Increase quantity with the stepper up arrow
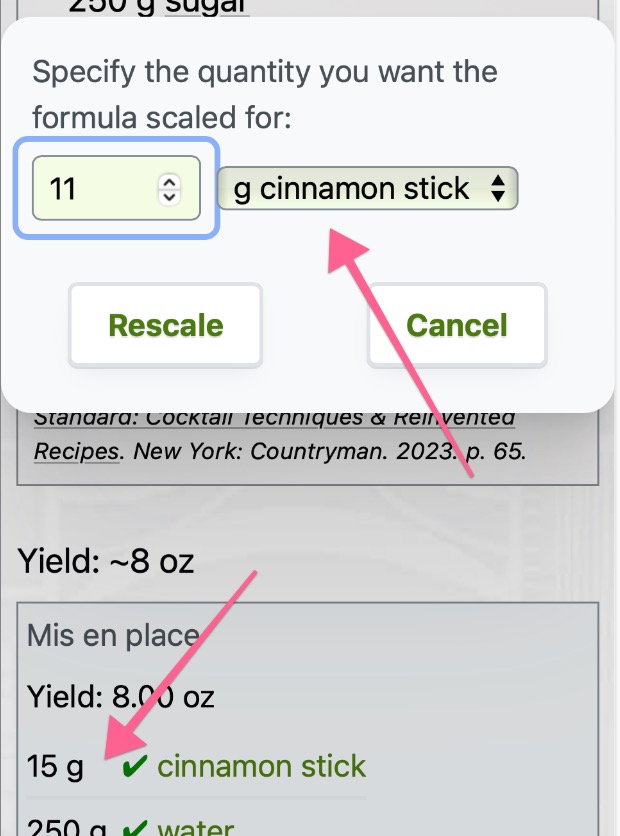 (x=170, y=182)
